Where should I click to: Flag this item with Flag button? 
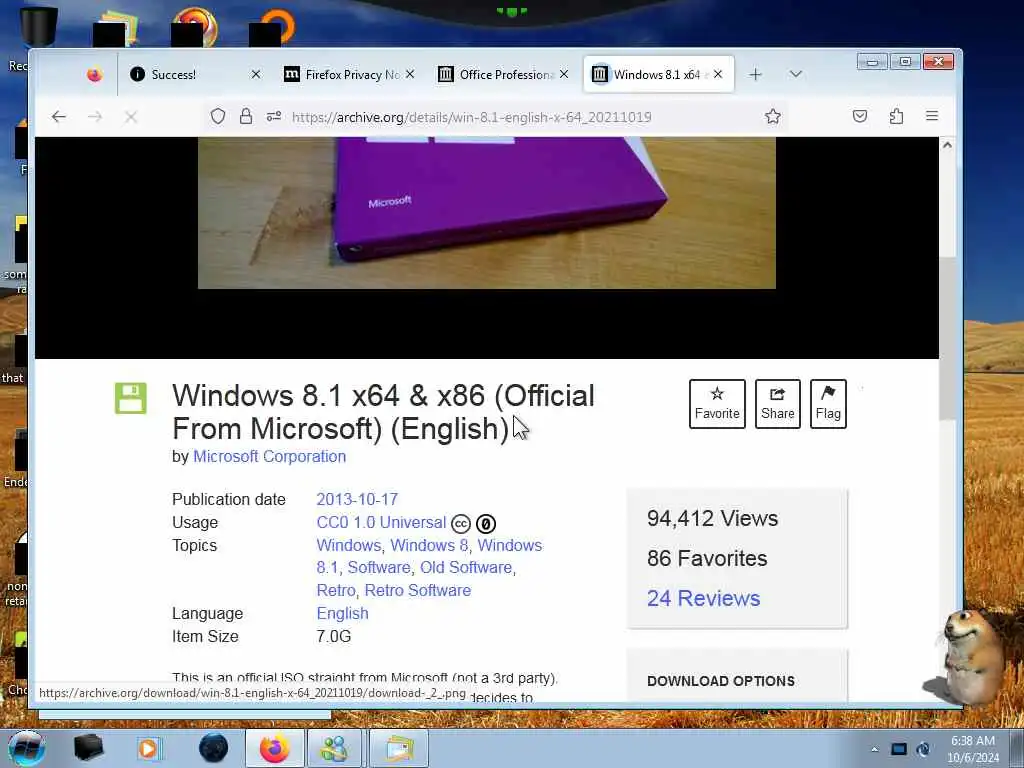[x=828, y=404]
